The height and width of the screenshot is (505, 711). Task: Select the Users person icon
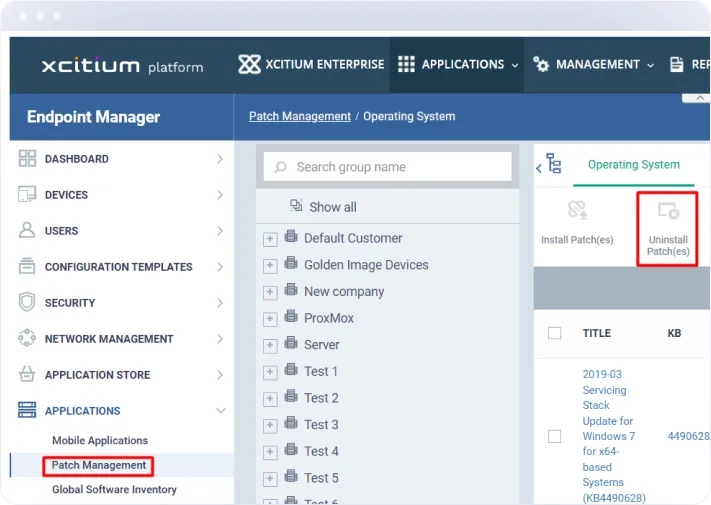click(27, 230)
